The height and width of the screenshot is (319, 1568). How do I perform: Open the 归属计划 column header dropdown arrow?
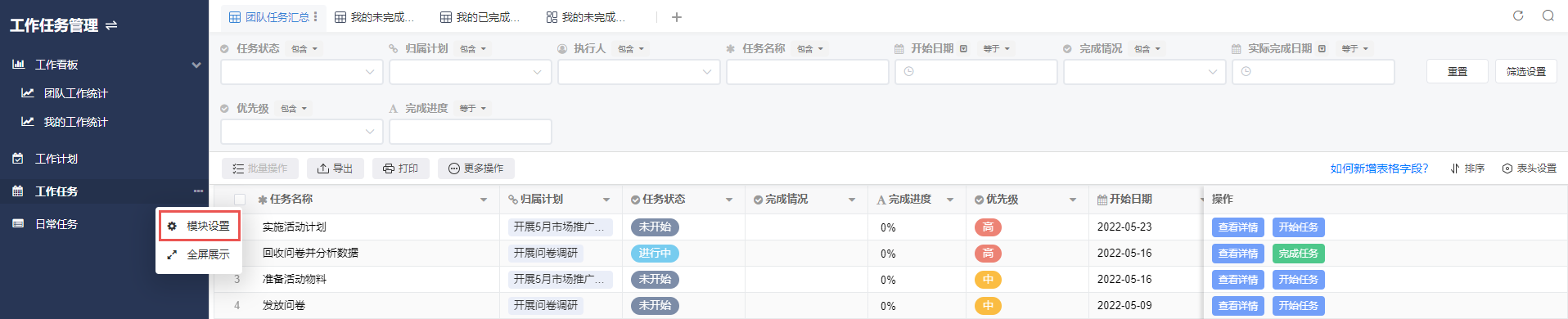(x=606, y=200)
